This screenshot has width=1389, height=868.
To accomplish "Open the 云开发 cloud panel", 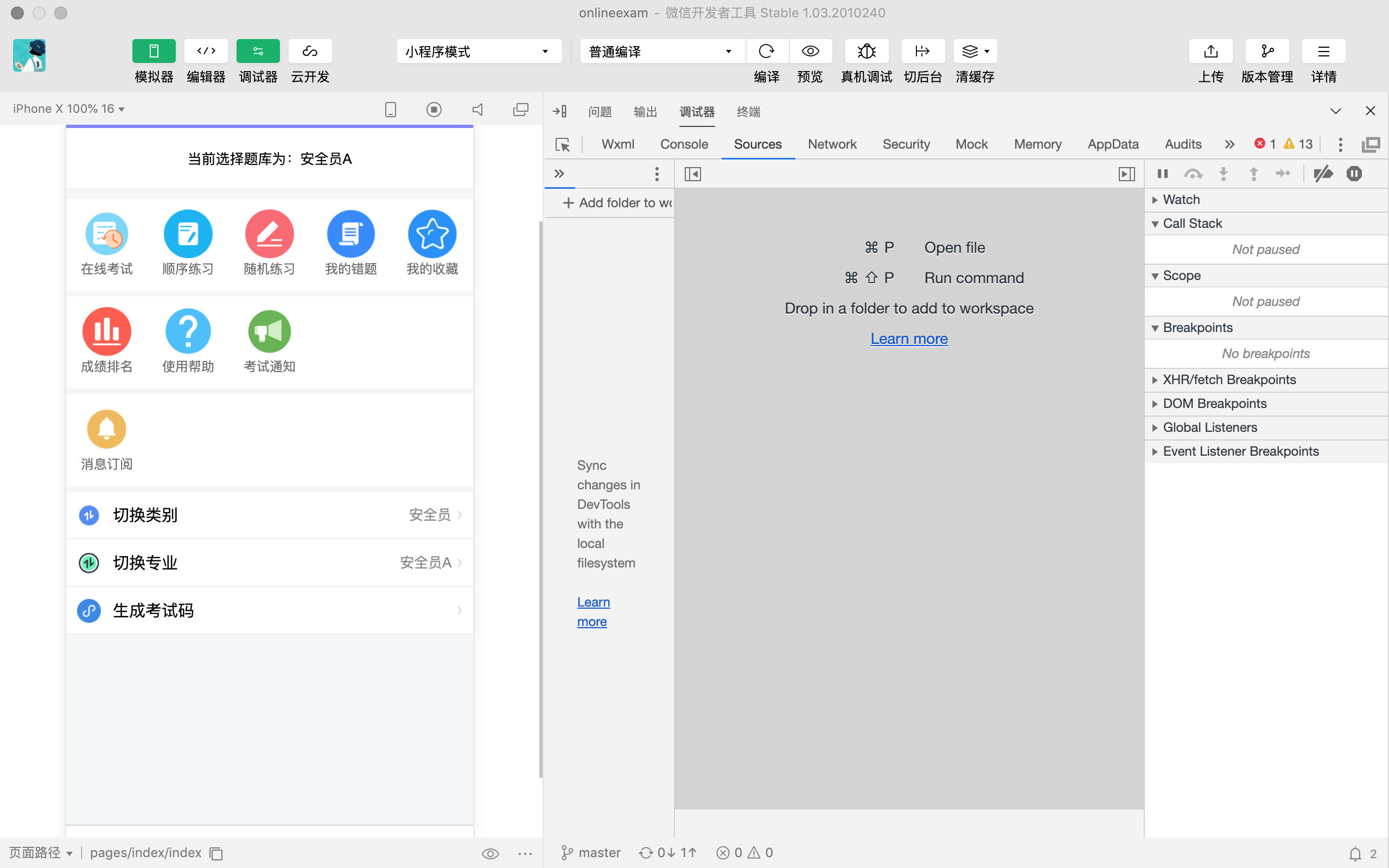I will click(x=310, y=51).
